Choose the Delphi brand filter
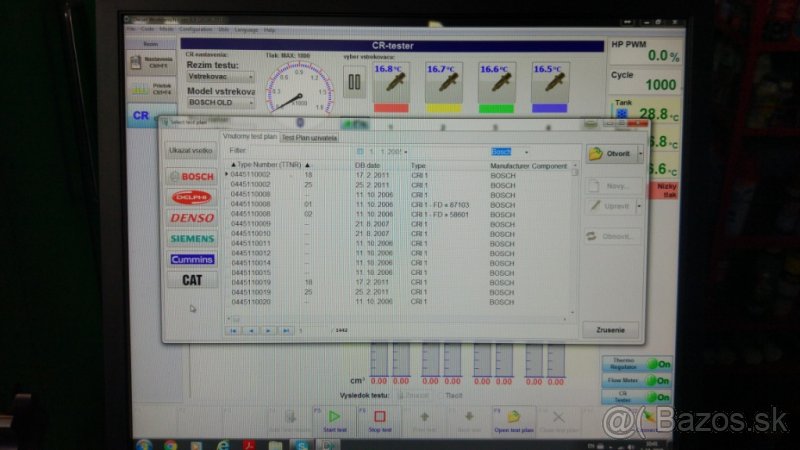Screen dimensions: 800x450 [192, 197]
